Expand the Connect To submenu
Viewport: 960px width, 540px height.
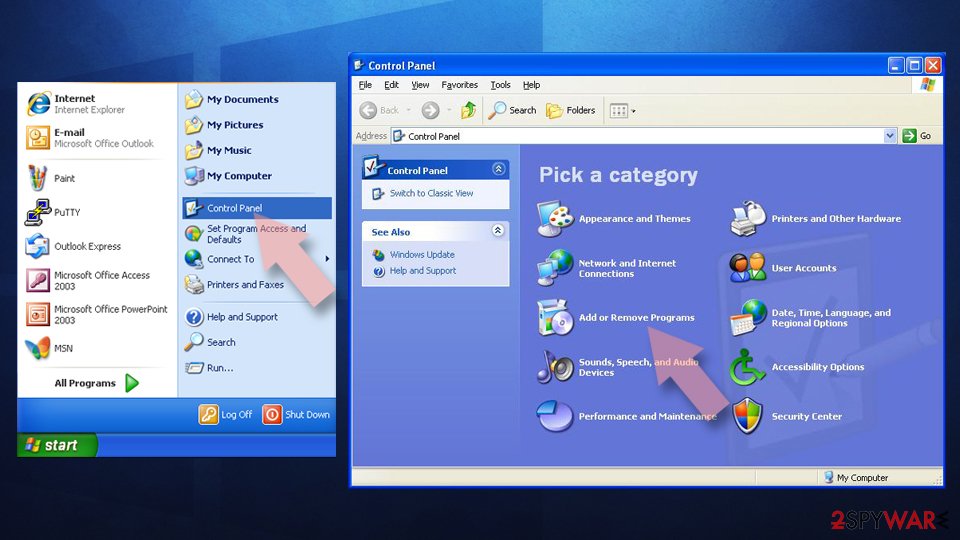coord(257,259)
